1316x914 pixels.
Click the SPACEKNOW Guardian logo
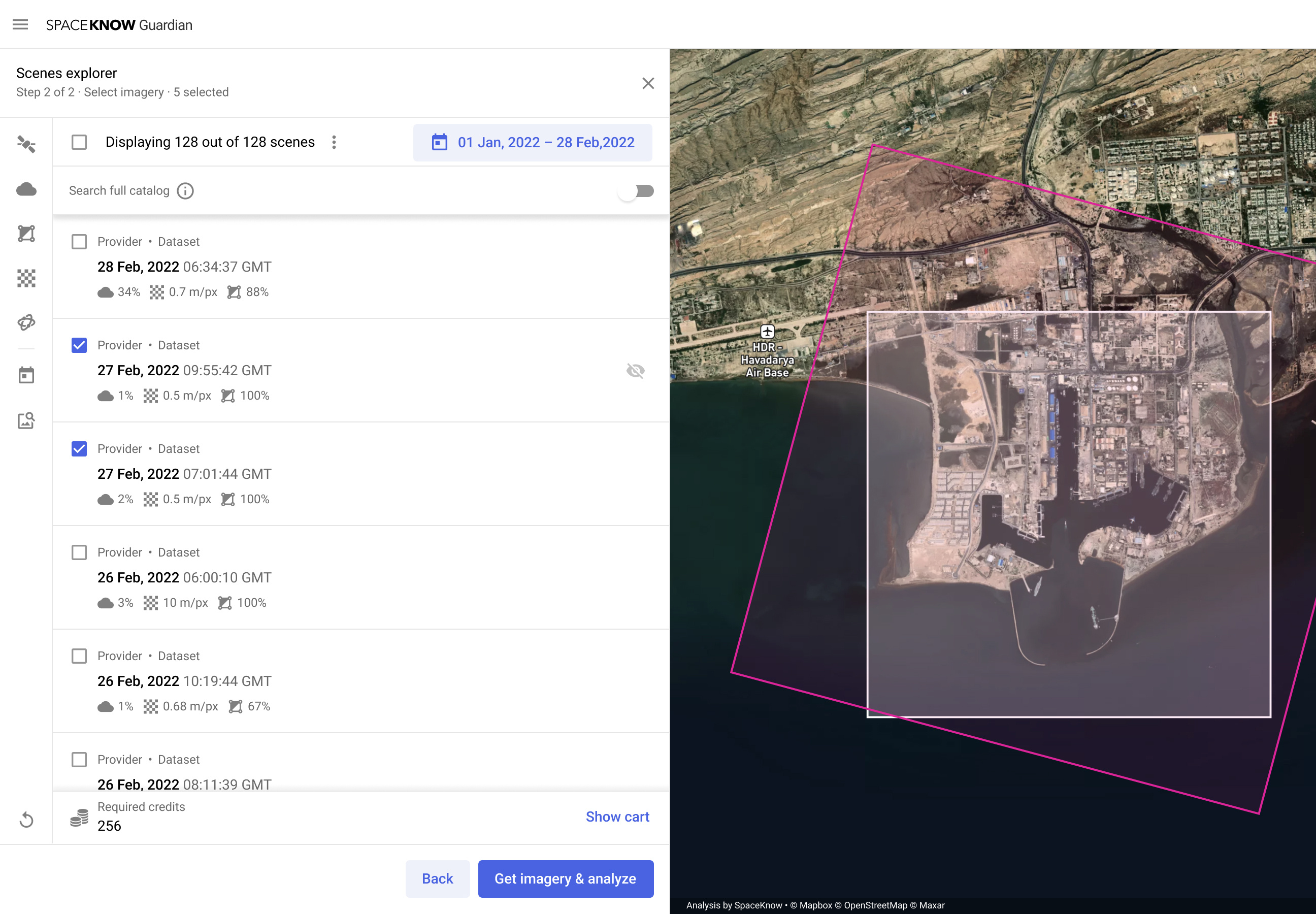[119, 25]
